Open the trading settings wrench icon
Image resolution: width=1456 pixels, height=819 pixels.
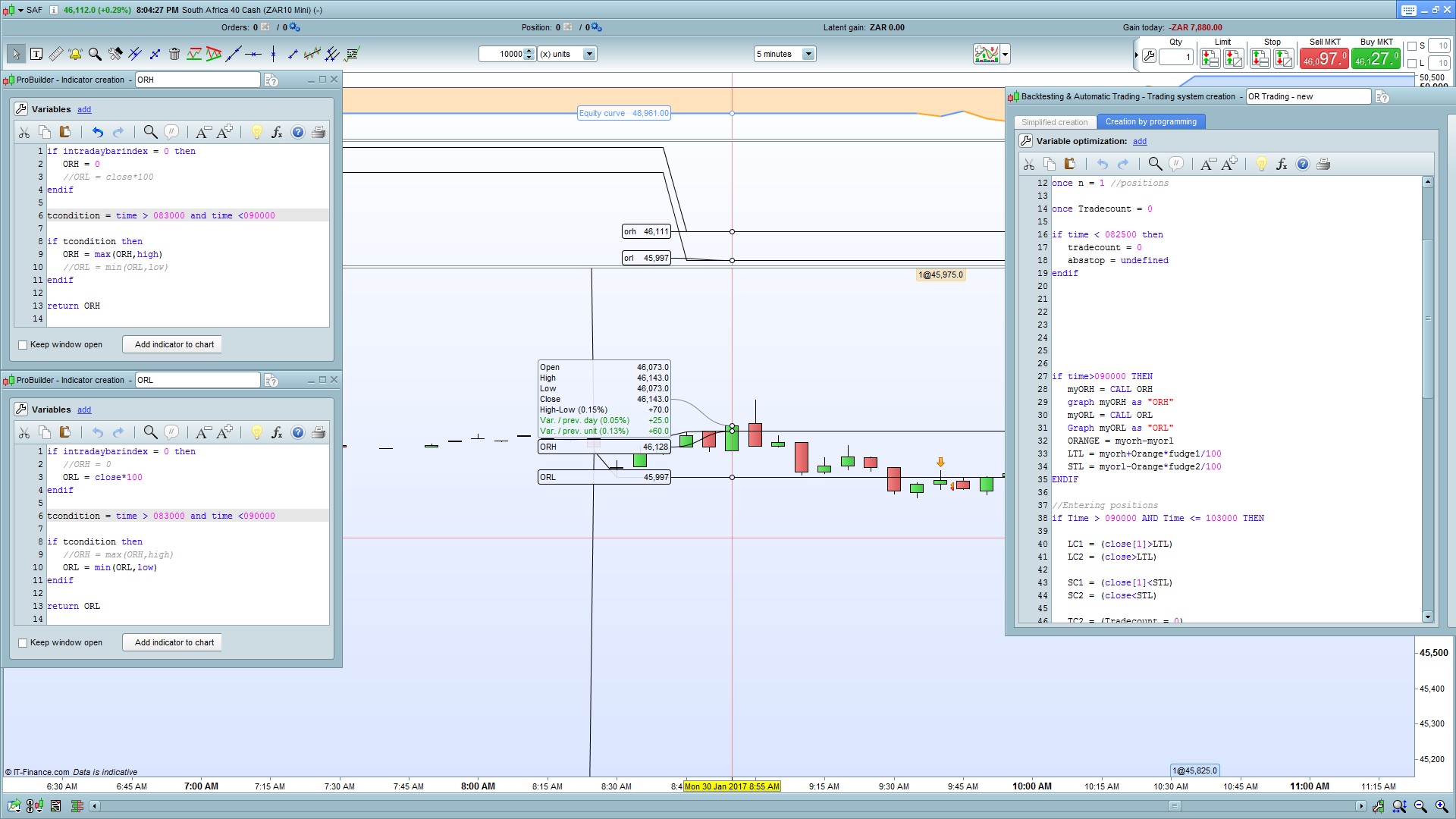[1149, 57]
